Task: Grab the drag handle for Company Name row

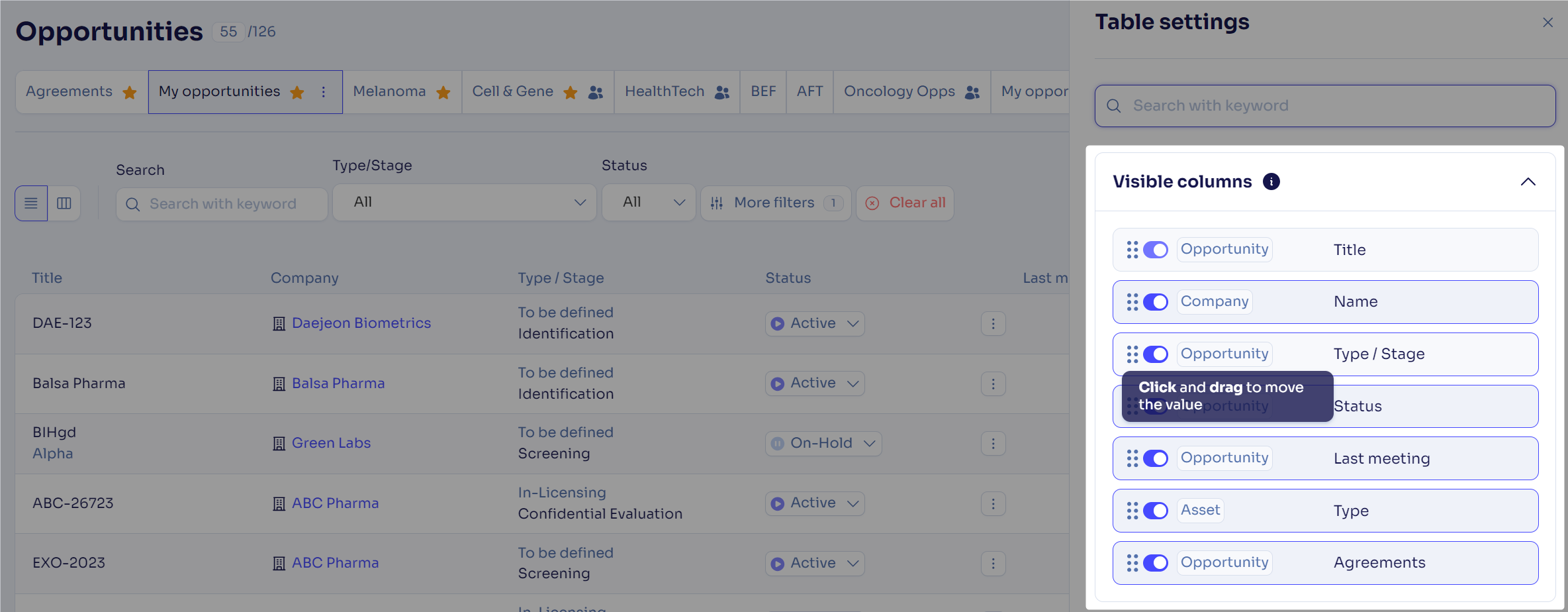Action: point(1132,302)
